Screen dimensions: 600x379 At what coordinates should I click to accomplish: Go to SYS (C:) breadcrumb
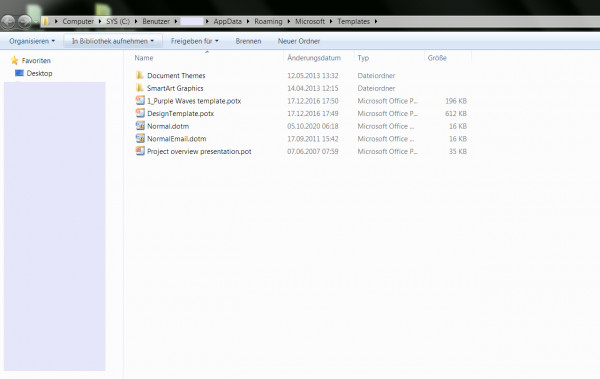coord(118,21)
